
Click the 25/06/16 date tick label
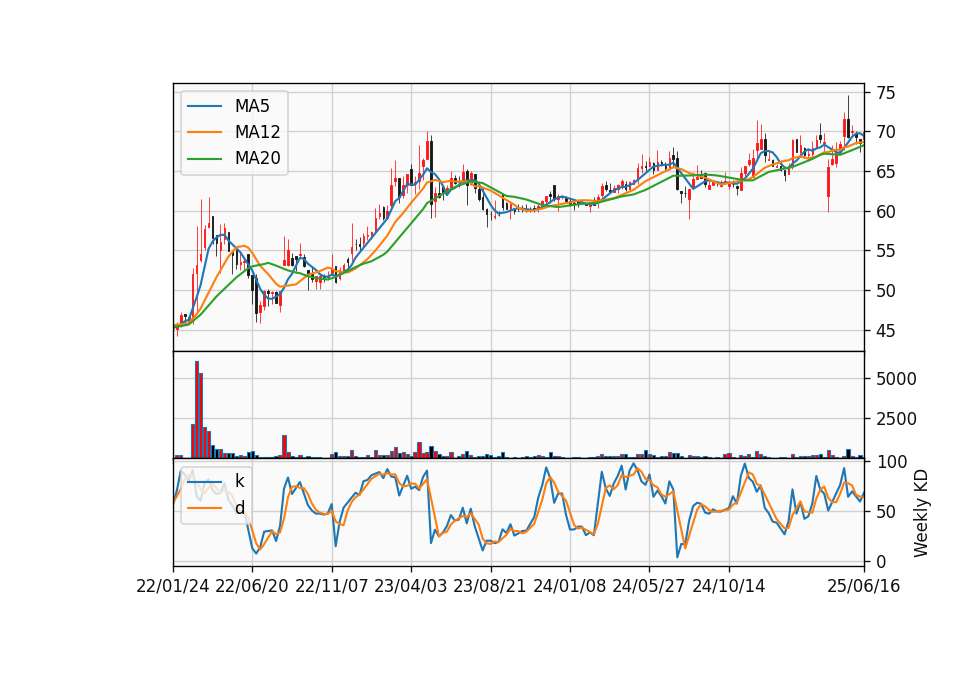pos(864,587)
